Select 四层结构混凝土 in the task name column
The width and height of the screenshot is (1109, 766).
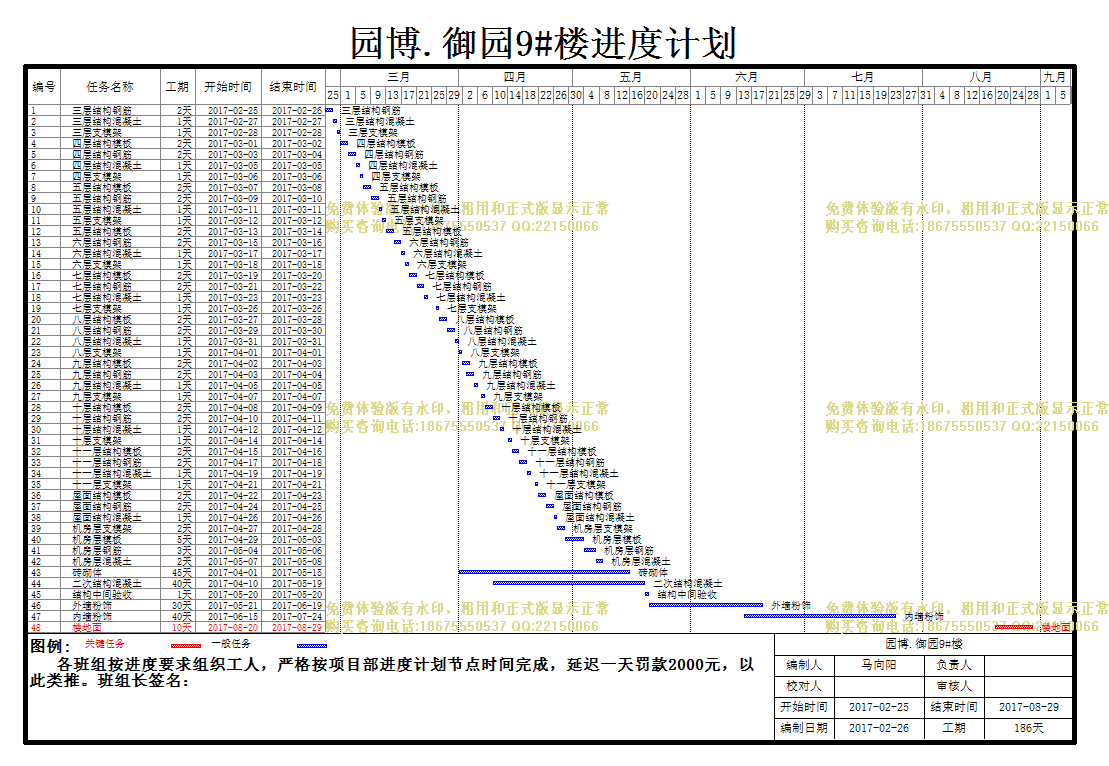[x=106, y=166]
